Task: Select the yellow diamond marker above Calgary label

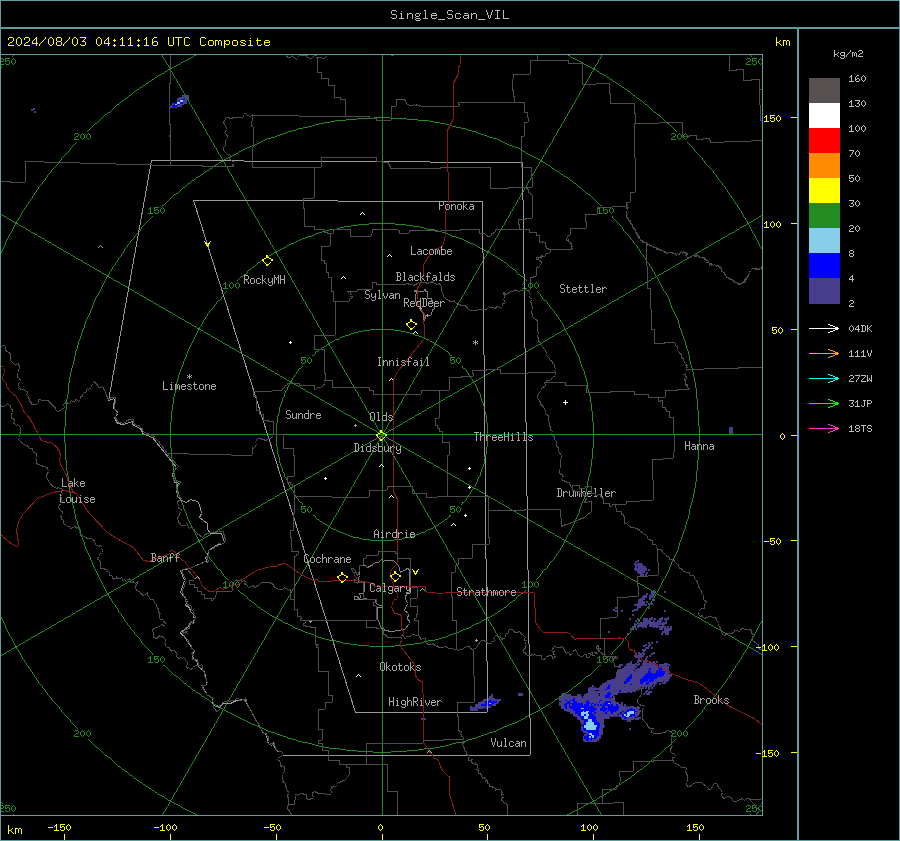Action: coord(395,576)
